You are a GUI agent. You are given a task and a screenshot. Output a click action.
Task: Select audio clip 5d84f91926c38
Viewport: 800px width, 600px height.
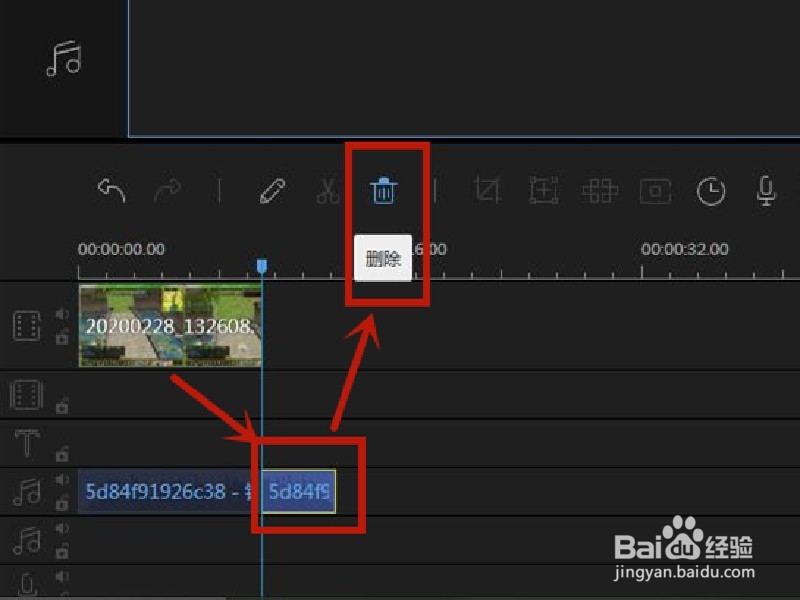pyautogui.click(x=169, y=491)
